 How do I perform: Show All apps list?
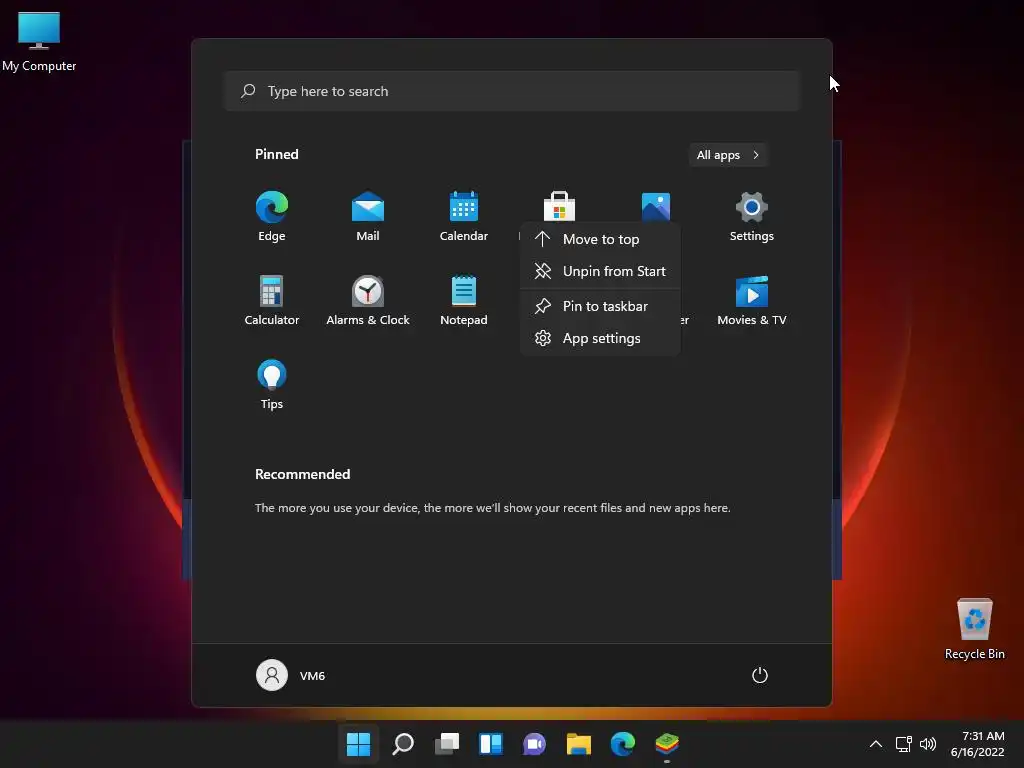728,155
